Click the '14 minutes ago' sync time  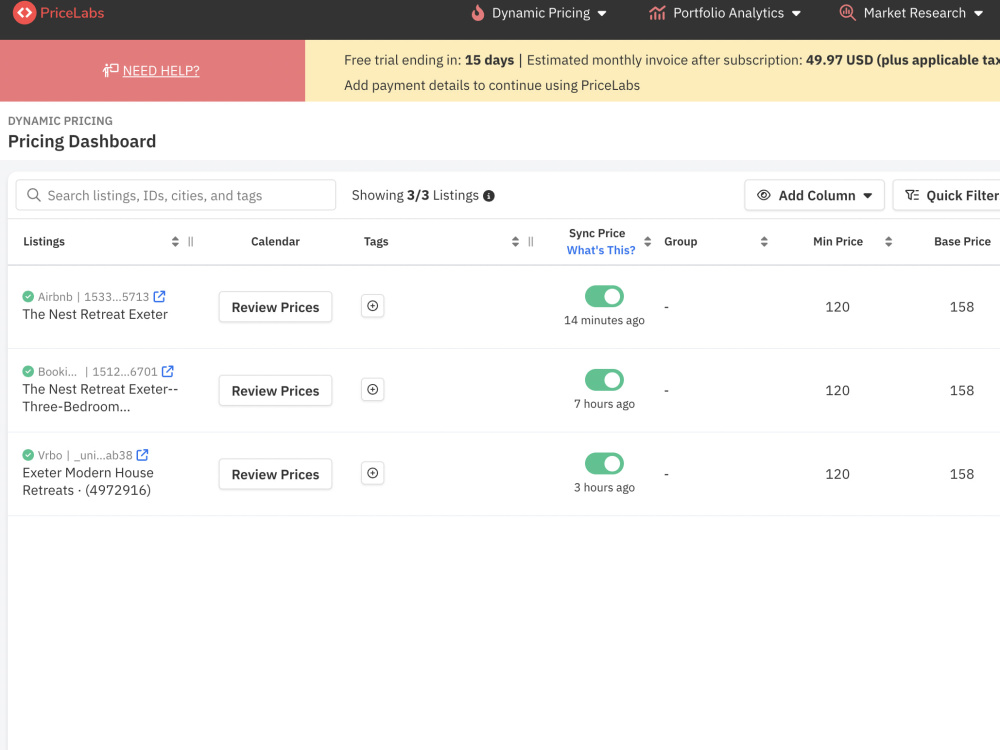pos(604,320)
